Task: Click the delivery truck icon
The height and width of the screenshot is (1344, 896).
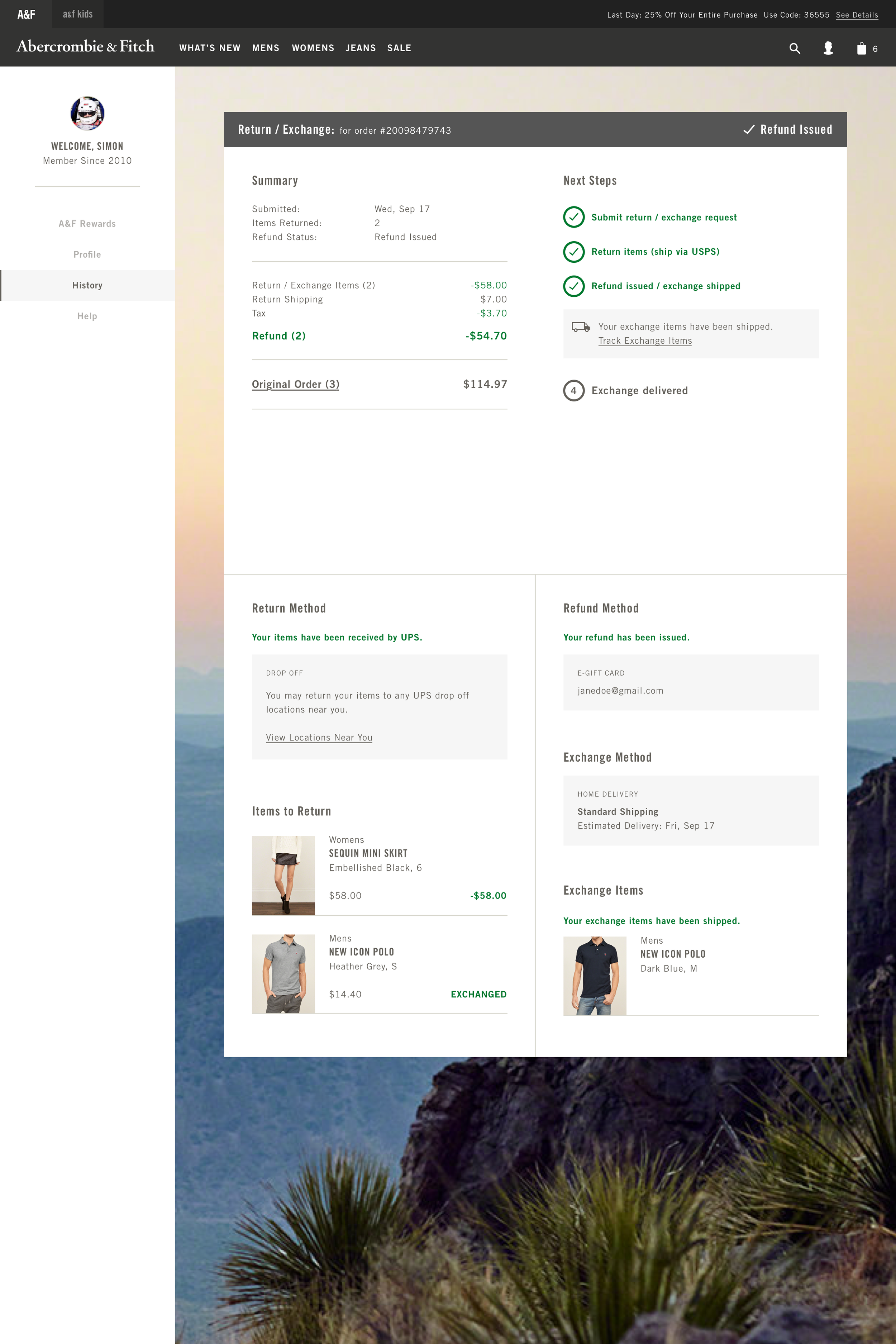Action: tap(581, 327)
